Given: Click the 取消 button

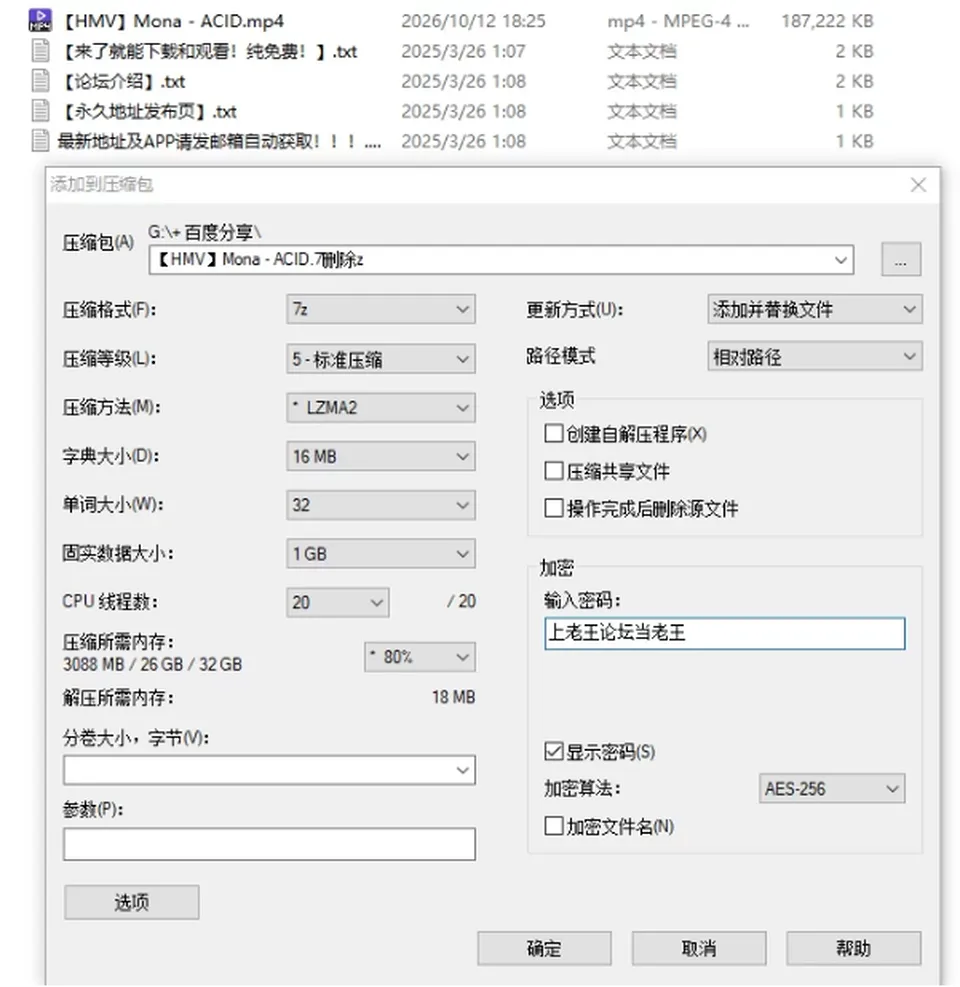Looking at the screenshot, I should [x=699, y=948].
